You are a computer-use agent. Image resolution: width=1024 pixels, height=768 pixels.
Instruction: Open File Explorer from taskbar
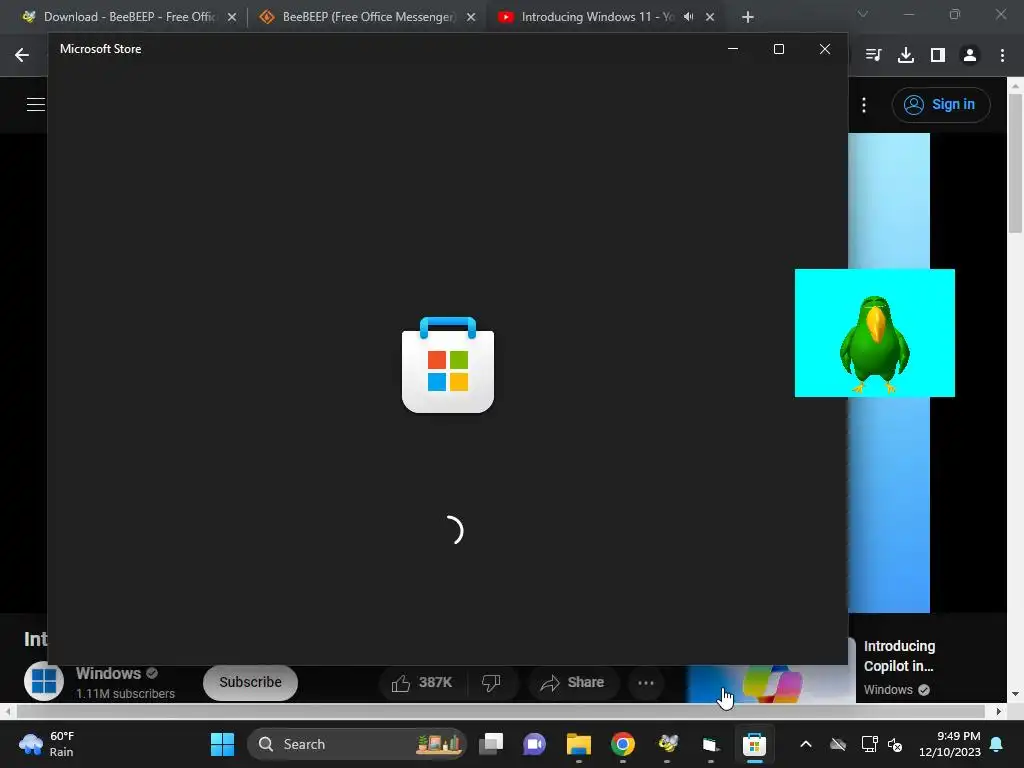click(579, 744)
